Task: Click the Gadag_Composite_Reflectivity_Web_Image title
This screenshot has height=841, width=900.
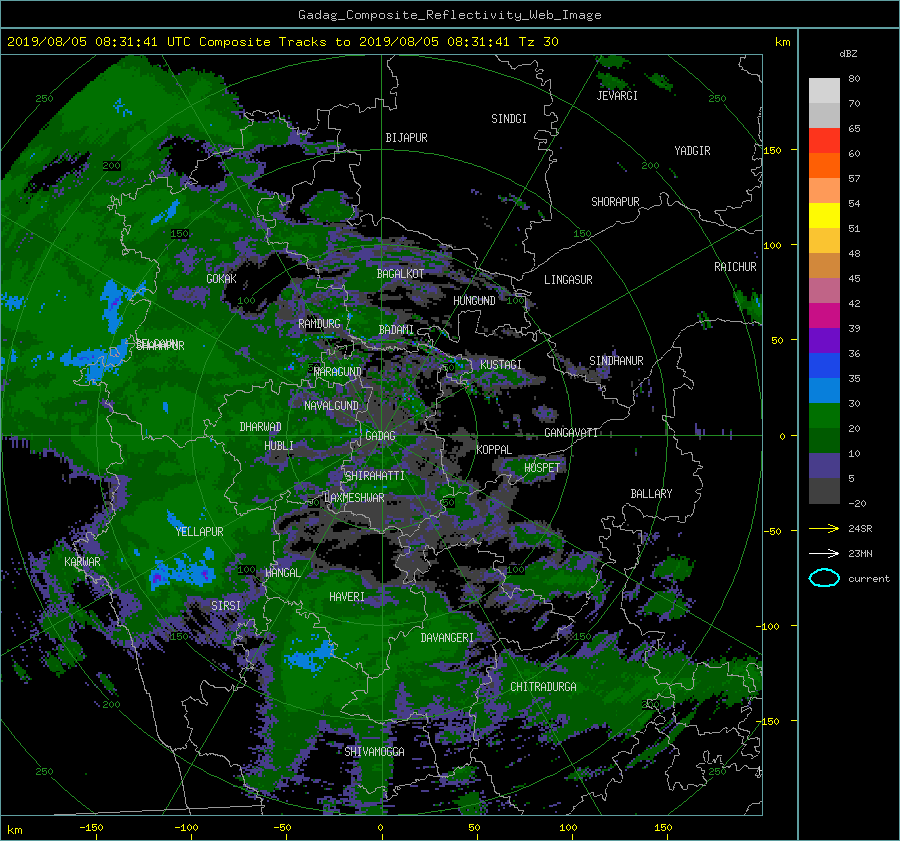Action: point(449,15)
